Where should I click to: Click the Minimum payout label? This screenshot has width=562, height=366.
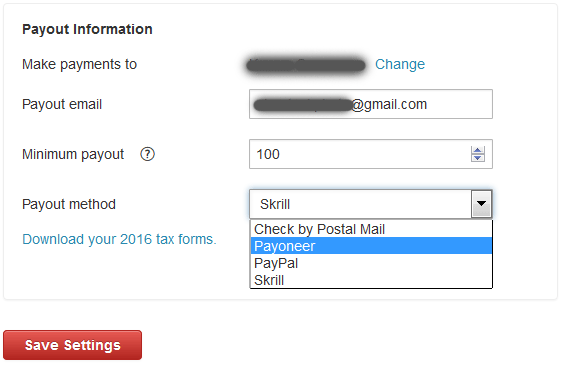click(73, 155)
